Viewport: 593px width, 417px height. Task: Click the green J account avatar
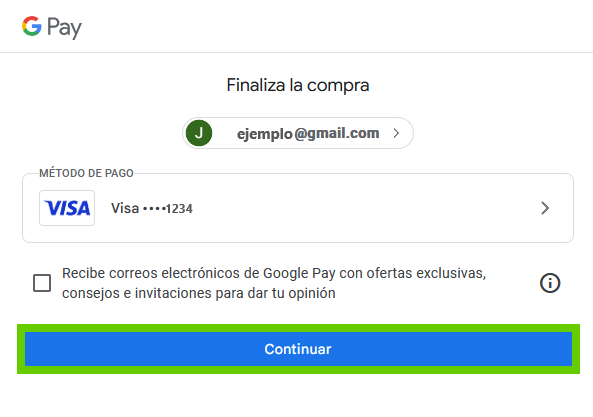[x=199, y=133]
